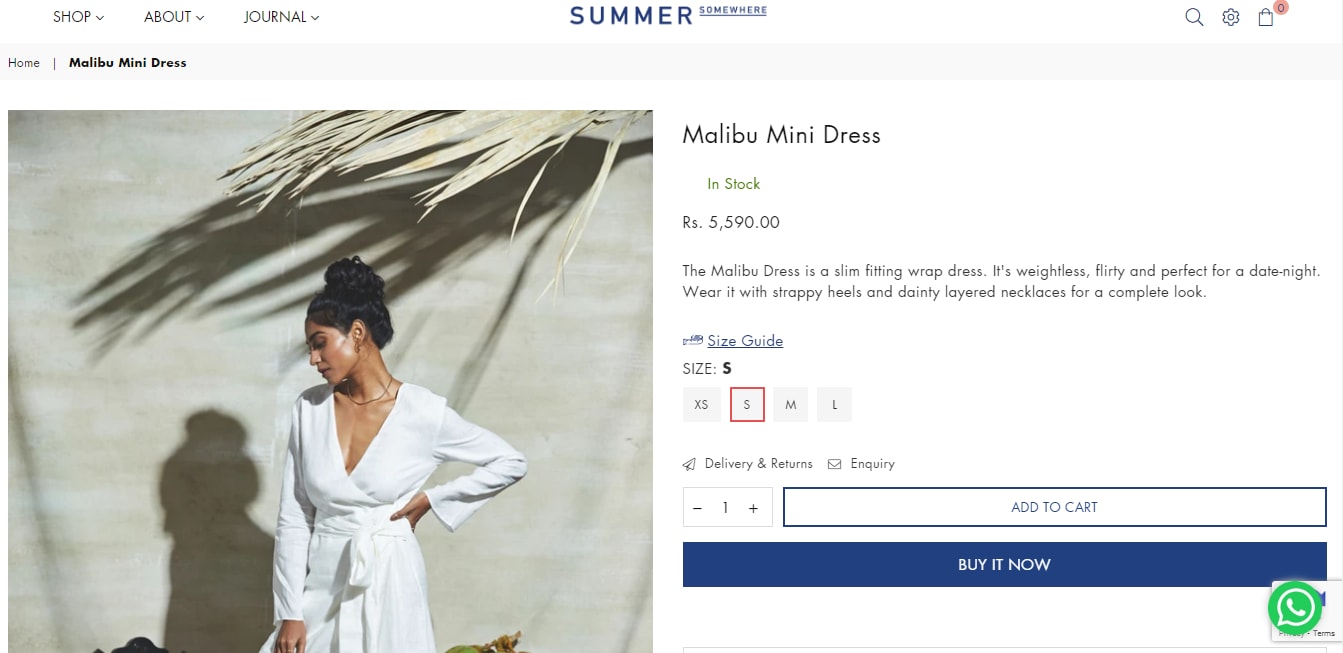The width and height of the screenshot is (1343, 653).
Task: Select size XS
Action: (x=701, y=404)
